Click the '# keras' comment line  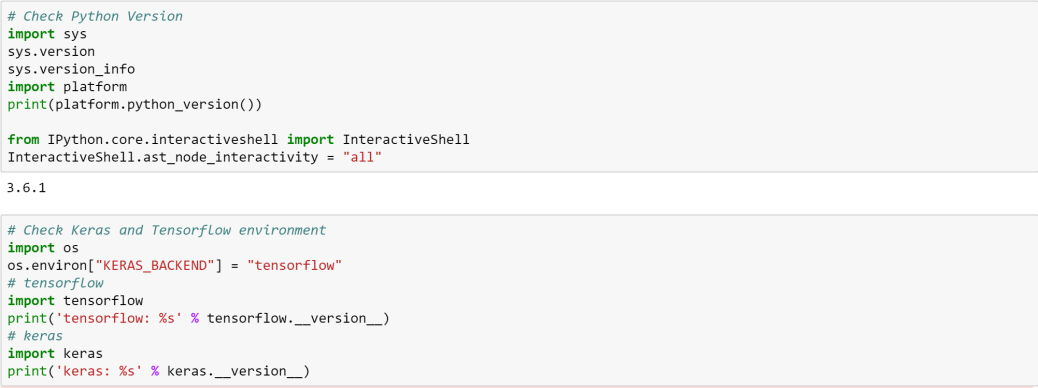[x=35, y=336]
